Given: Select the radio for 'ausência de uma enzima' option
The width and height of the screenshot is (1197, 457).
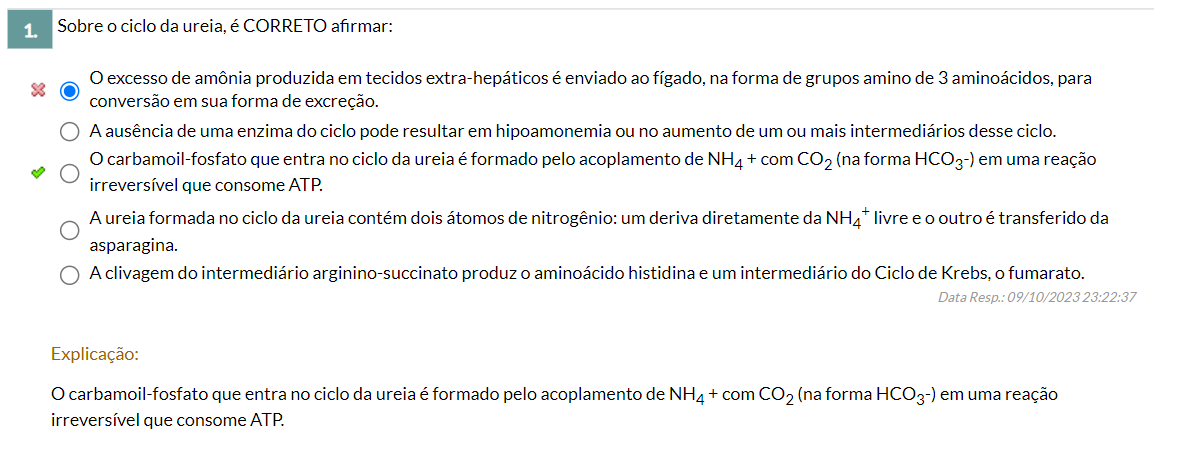Looking at the screenshot, I should (69, 132).
